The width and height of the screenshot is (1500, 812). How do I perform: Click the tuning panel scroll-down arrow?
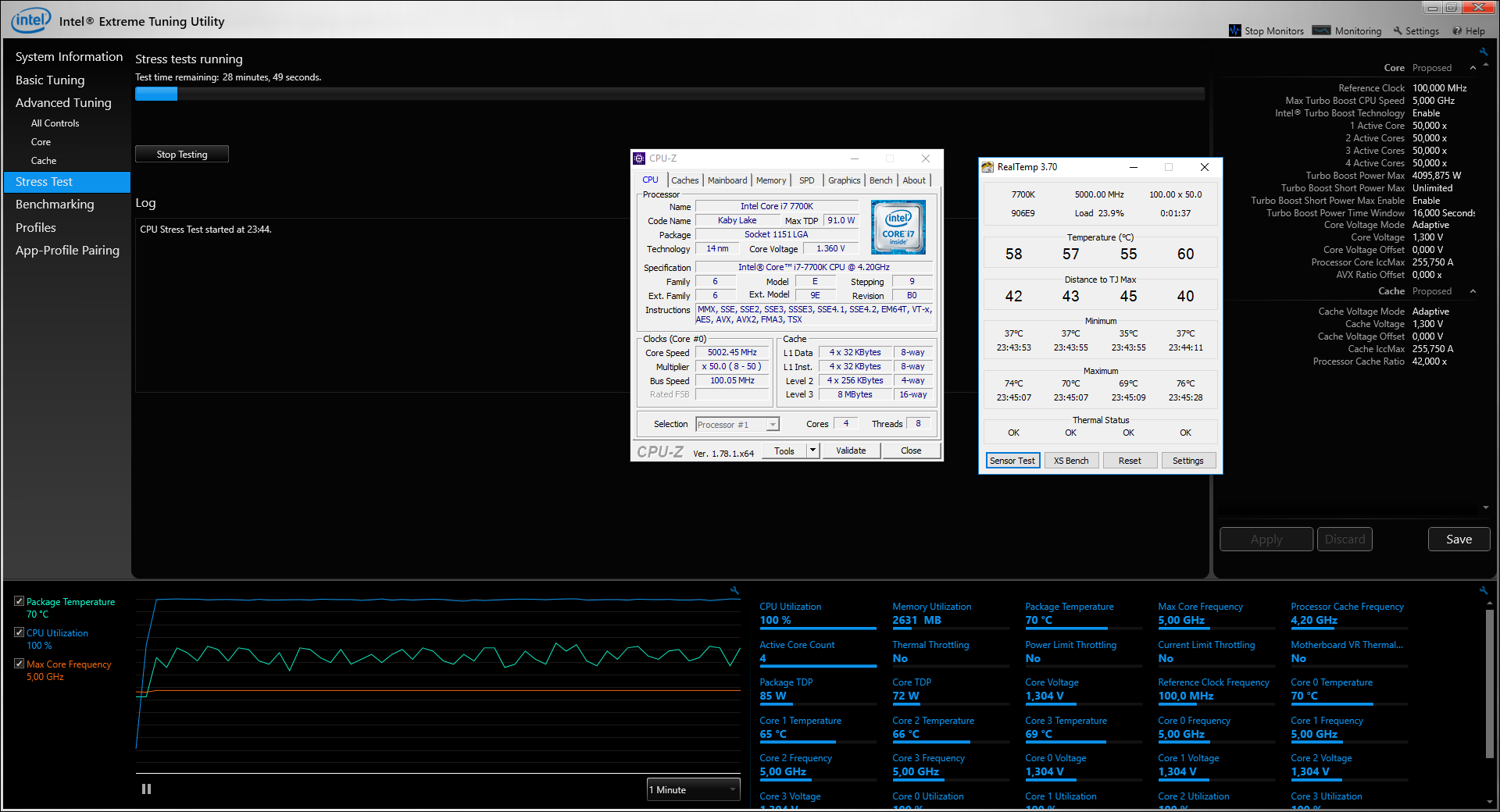click(x=1486, y=508)
